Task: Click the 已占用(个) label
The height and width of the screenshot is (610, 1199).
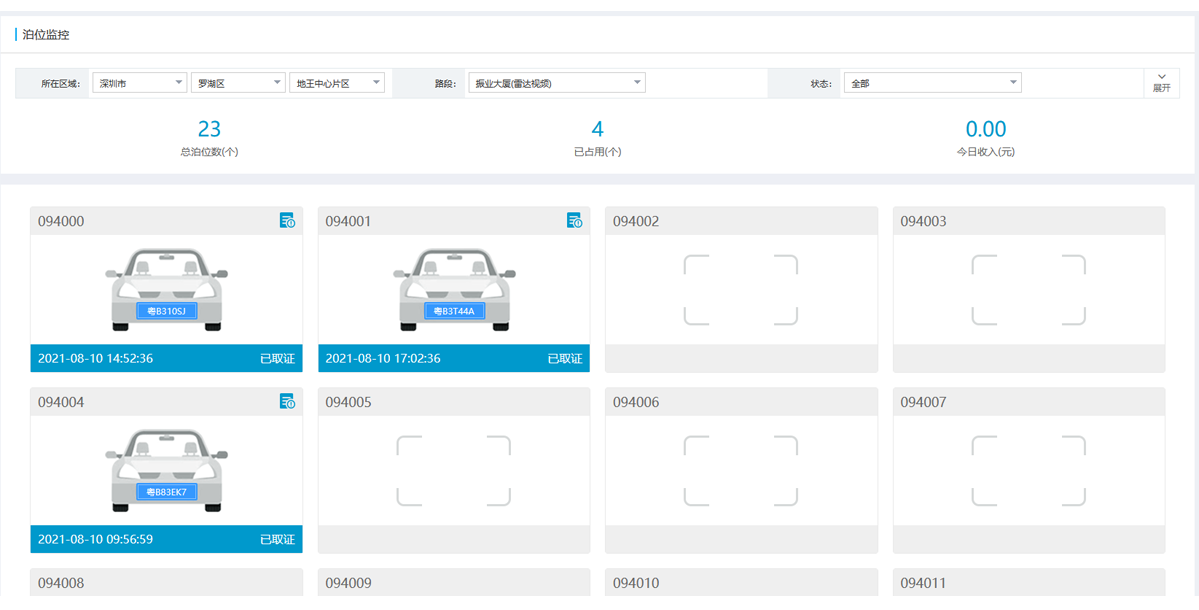Action: click(x=598, y=152)
